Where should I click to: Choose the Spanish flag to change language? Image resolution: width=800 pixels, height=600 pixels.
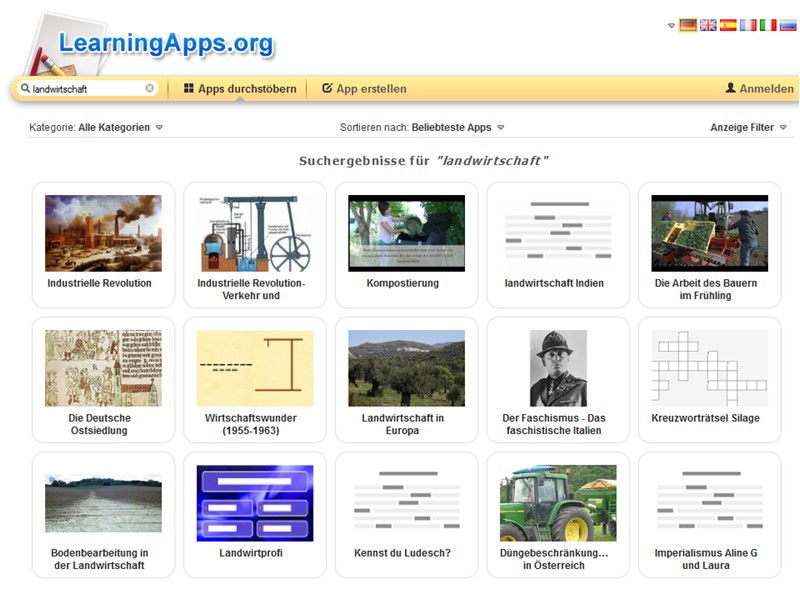728,25
